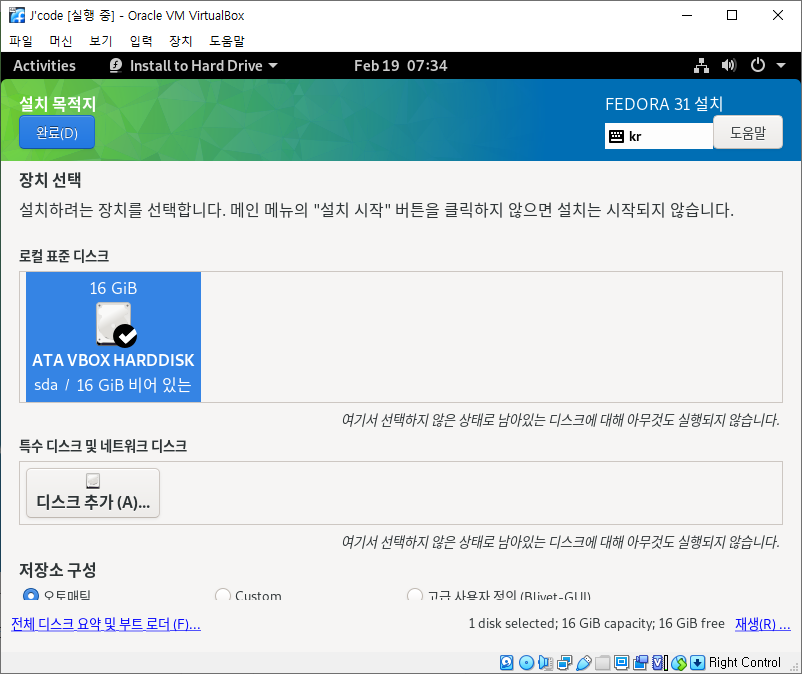Image resolution: width=802 pixels, height=674 pixels.
Task: Click the VirtualBox window title icon
Action: click(x=16, y=15)
